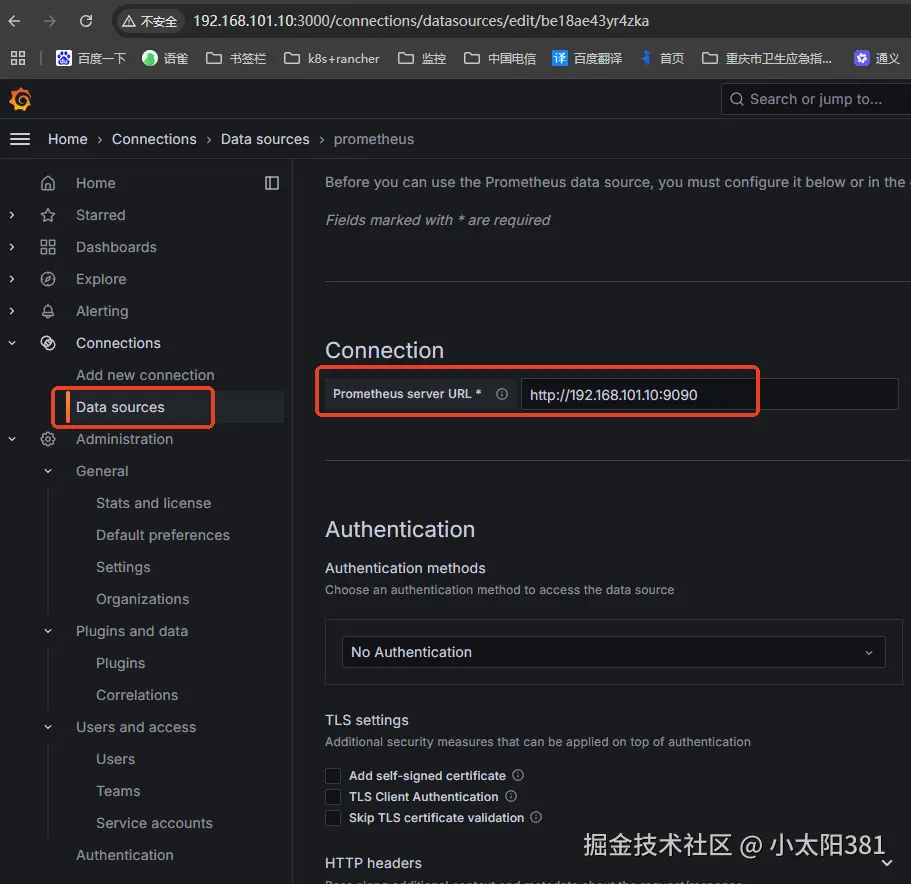Viewport: 911px width, 884px height.
Task: Open the 百度一下 bookmark
Action: [91, 58]
